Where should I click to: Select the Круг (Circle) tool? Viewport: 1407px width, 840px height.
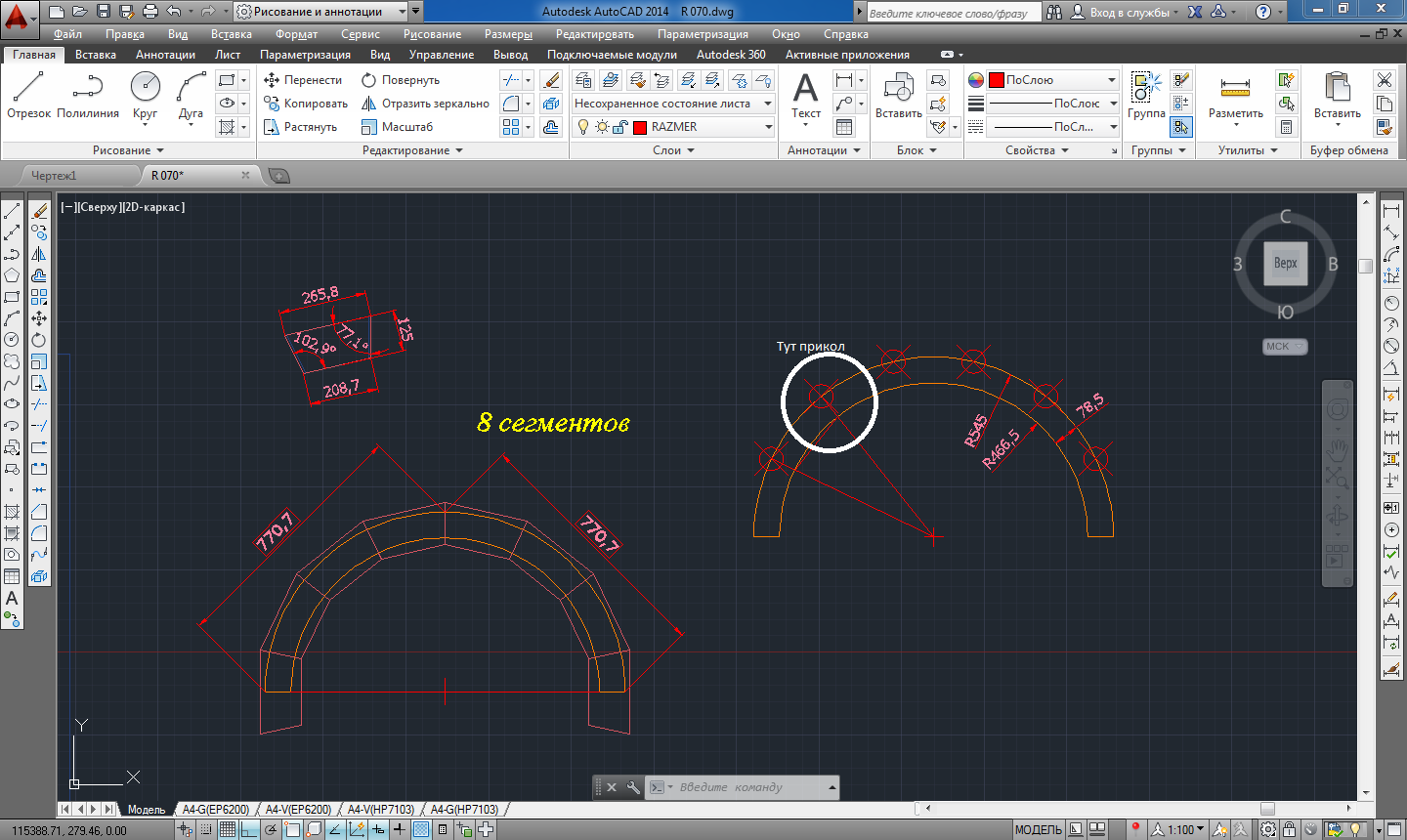pyautogui.click(x=145, y=96)
